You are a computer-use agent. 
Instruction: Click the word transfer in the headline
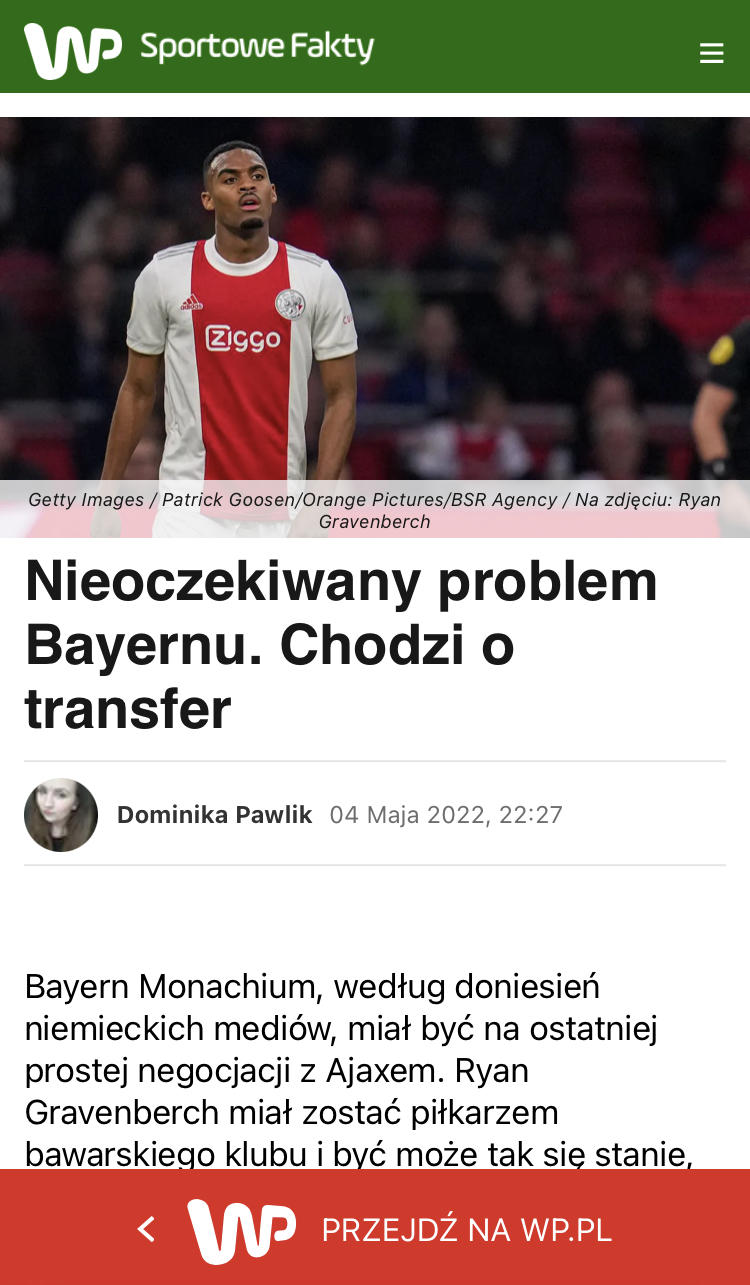coord(128,709)
